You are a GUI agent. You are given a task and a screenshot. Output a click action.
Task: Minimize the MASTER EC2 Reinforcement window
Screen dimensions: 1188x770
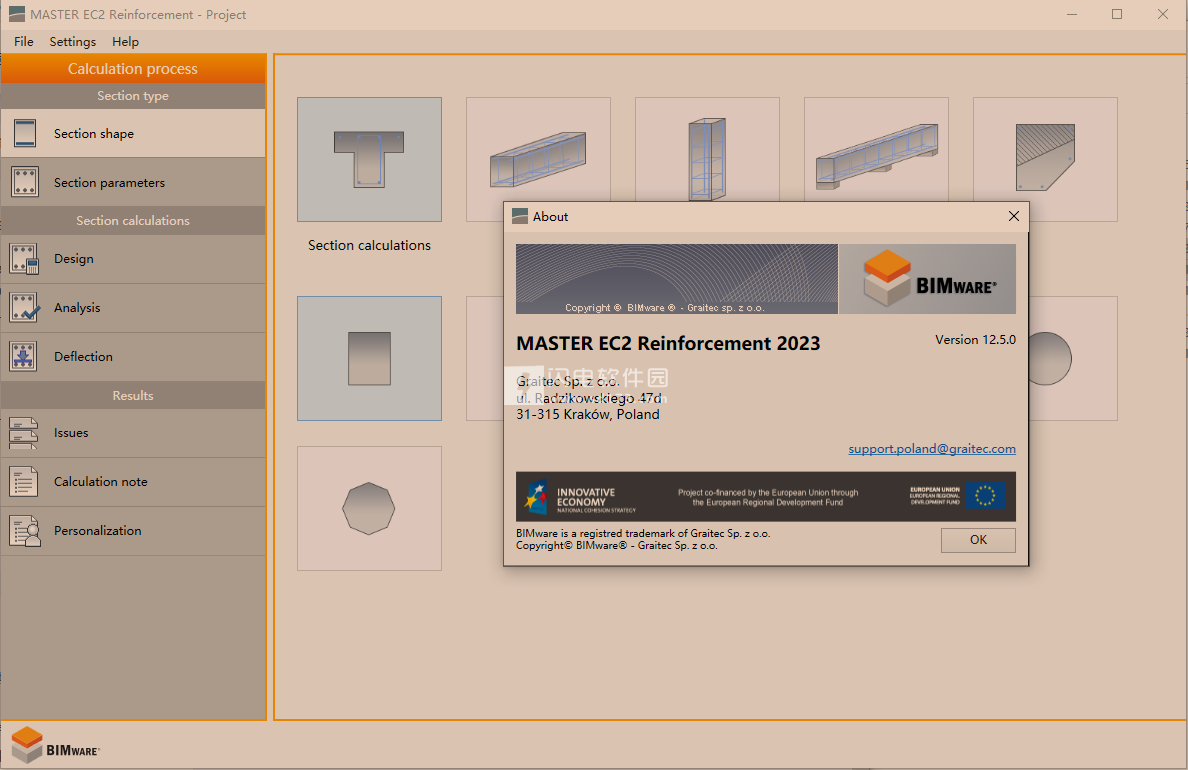tap(1071, 14)
